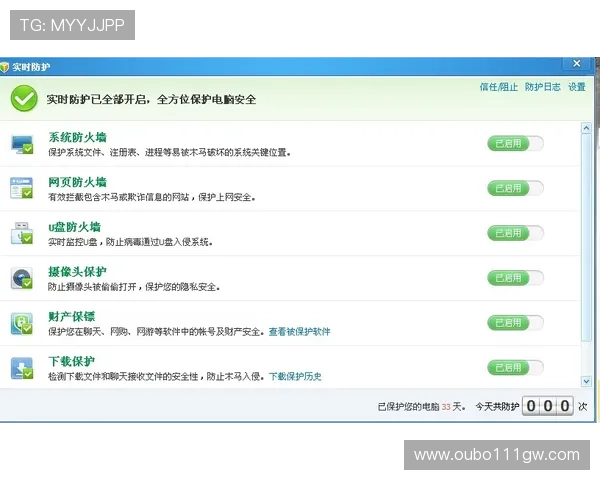Click the 网页防火墙 heading
600x480 pixels.
[x=77, y=182]
